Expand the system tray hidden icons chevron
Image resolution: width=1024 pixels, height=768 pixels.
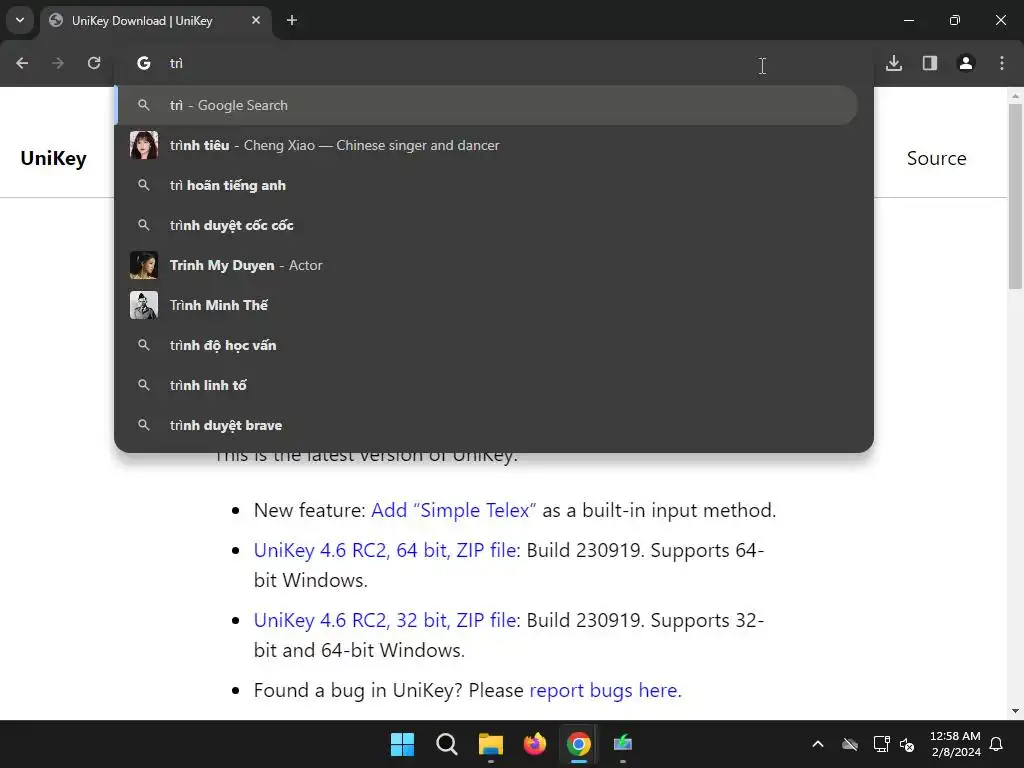[818, 744]
